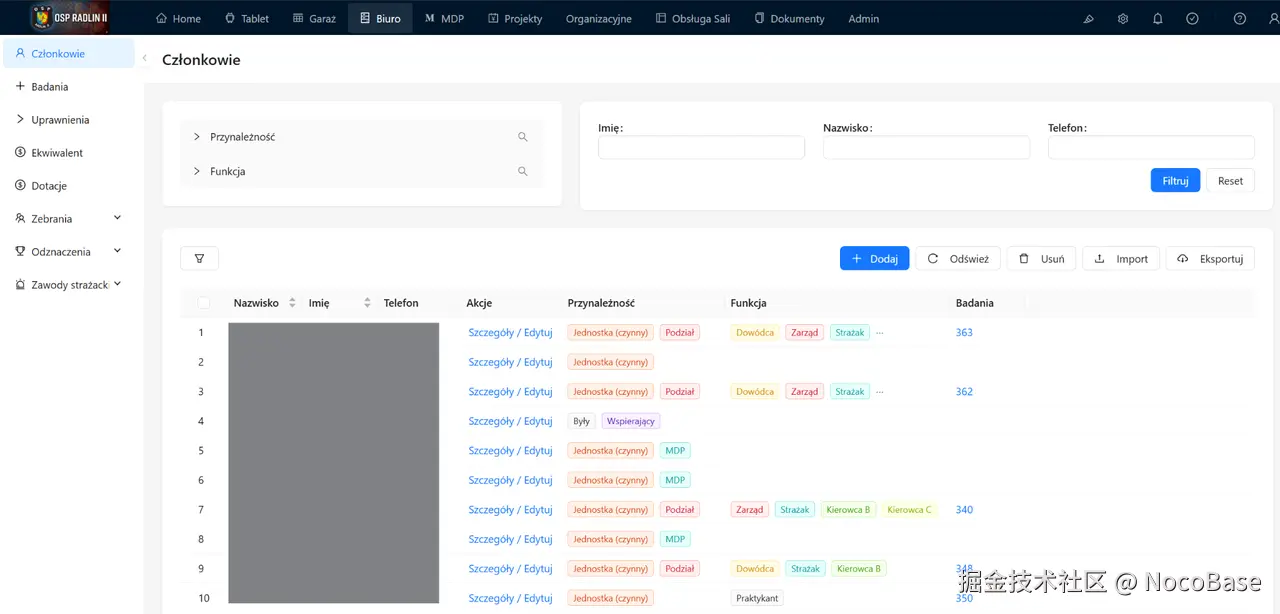Open Szczegóły for row 7
The height and width of the screenshot is (614, 1280).
[x=491, y=510]
